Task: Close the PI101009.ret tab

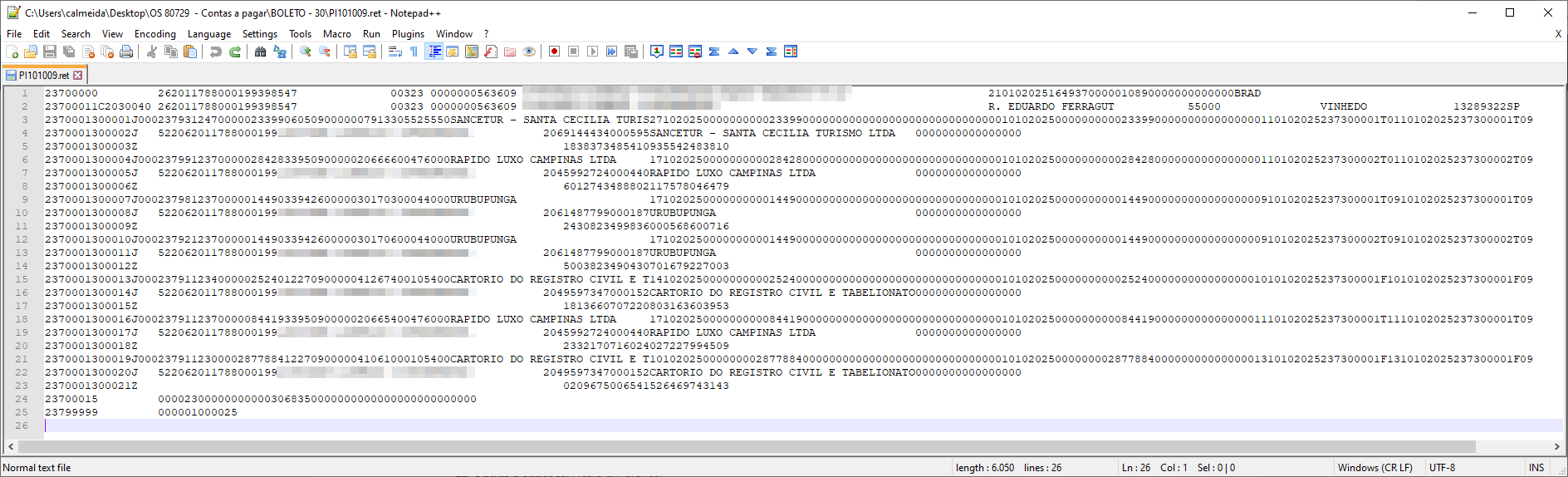Action: coord(78,76)
